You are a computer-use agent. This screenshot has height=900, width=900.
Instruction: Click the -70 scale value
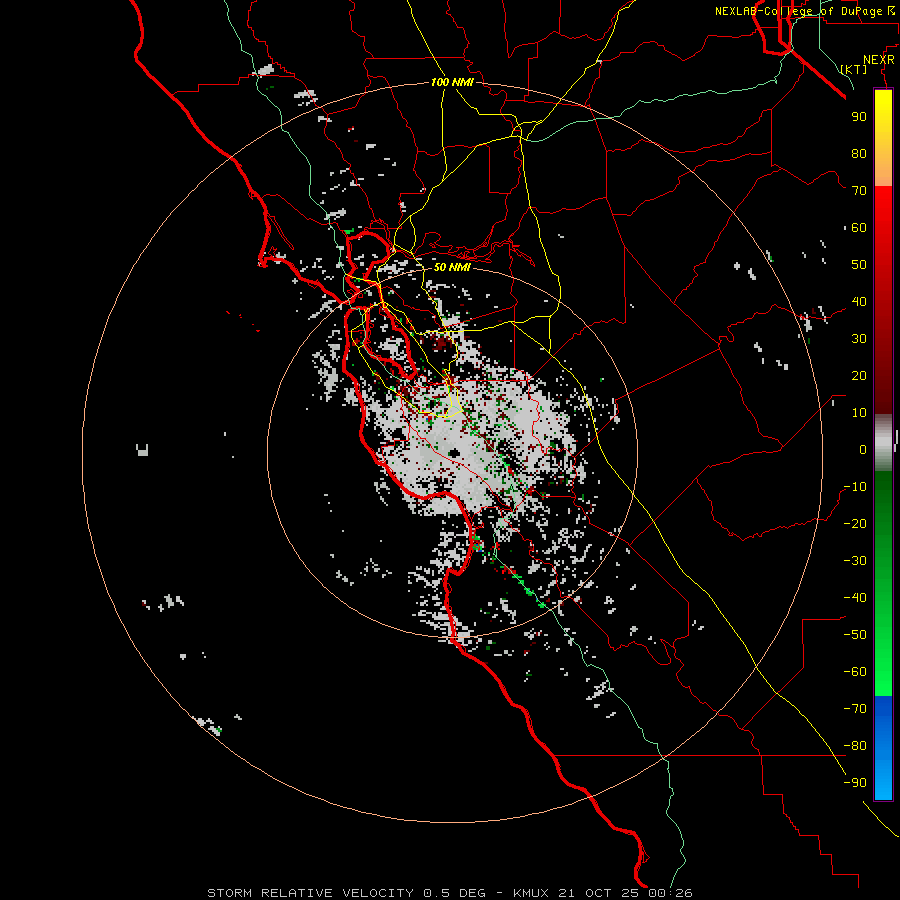coord(855,709)
